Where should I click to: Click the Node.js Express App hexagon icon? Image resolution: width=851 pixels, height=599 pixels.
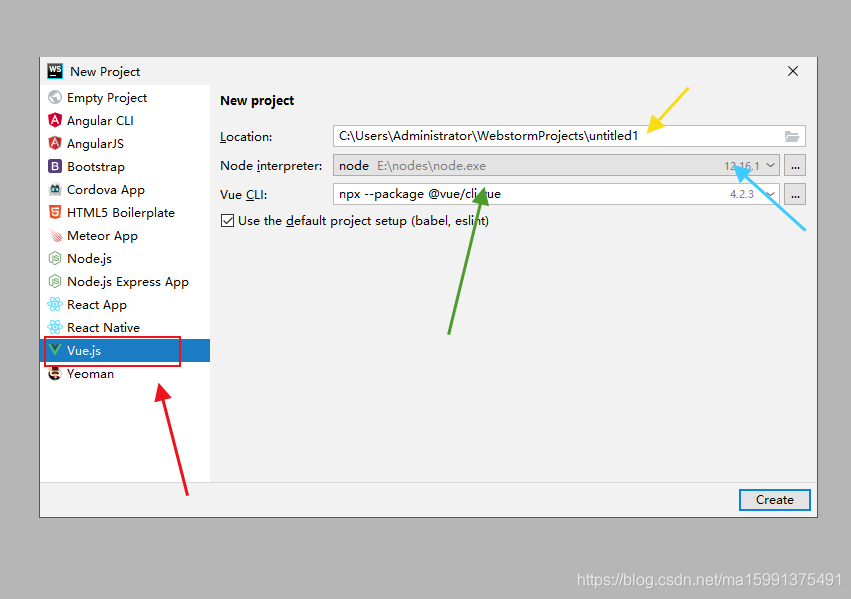coord(55,281)
